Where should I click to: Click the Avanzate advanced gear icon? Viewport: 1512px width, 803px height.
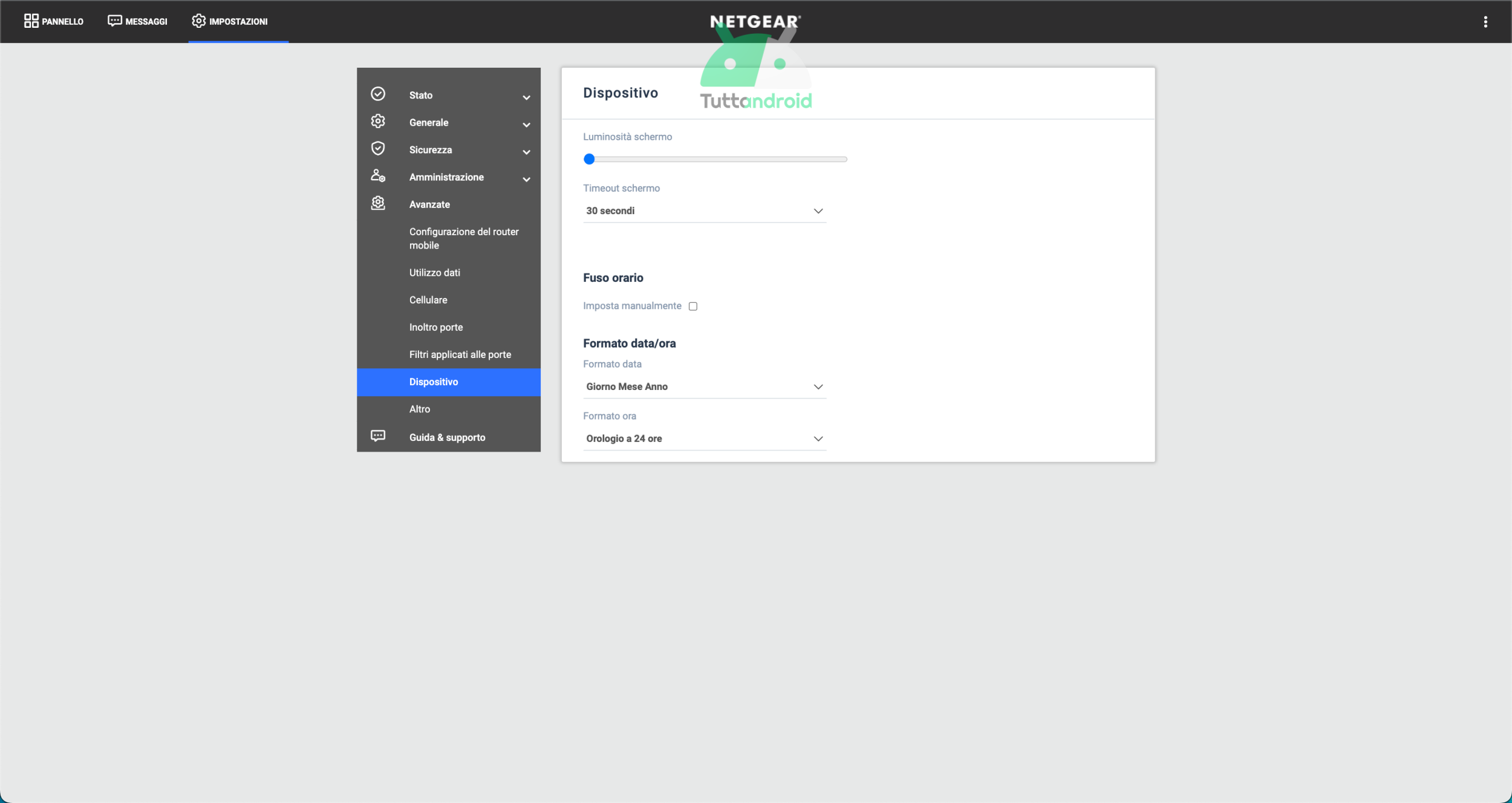click(x=378, y=203)
